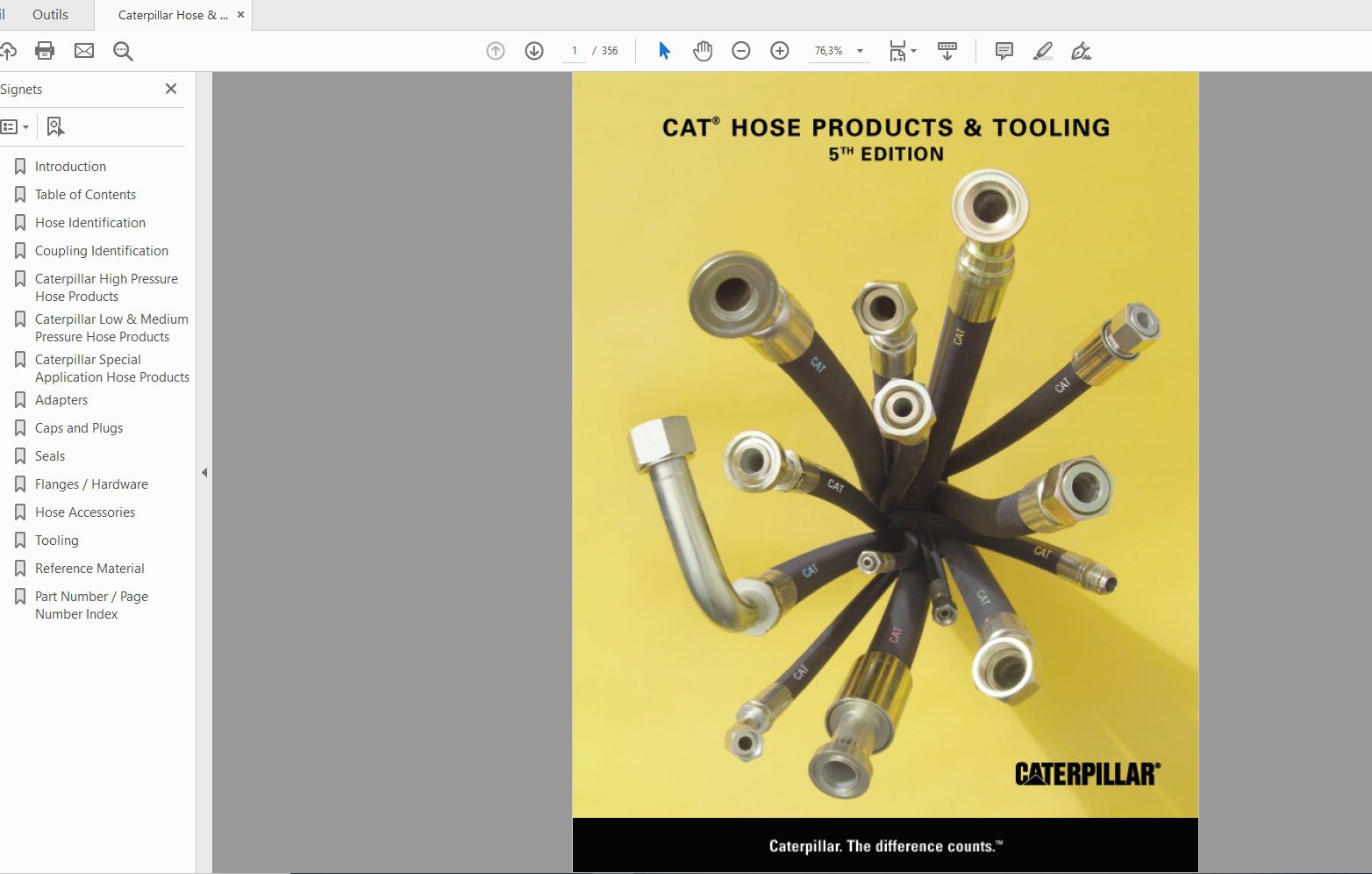This screenshot has width=1372, height=874.
Task: Click the 76,3% zoom value field
Action: click(828, 51)
